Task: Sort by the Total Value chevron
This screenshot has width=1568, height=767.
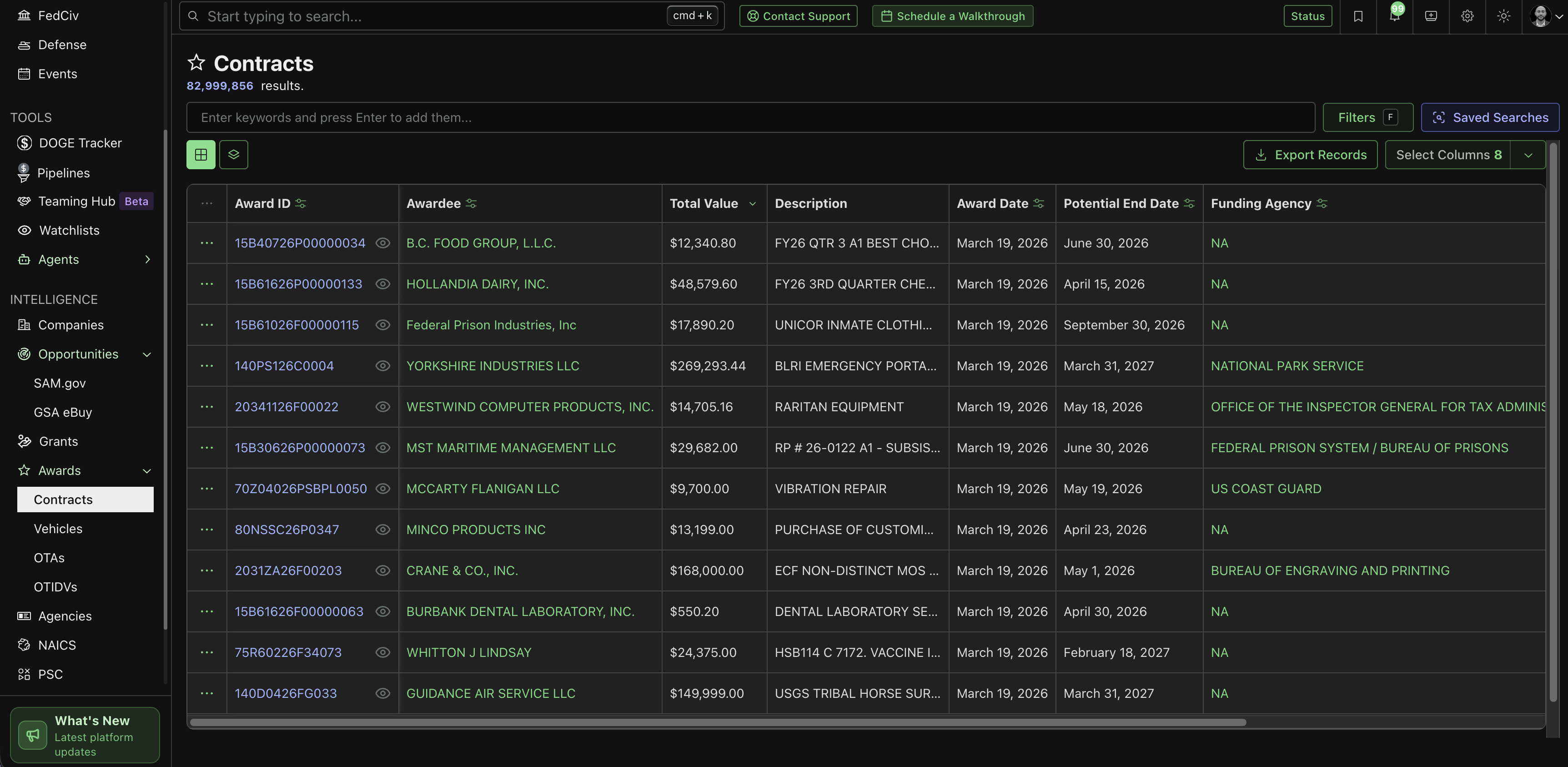Action: pyautogui.click(x=752, y=203)
